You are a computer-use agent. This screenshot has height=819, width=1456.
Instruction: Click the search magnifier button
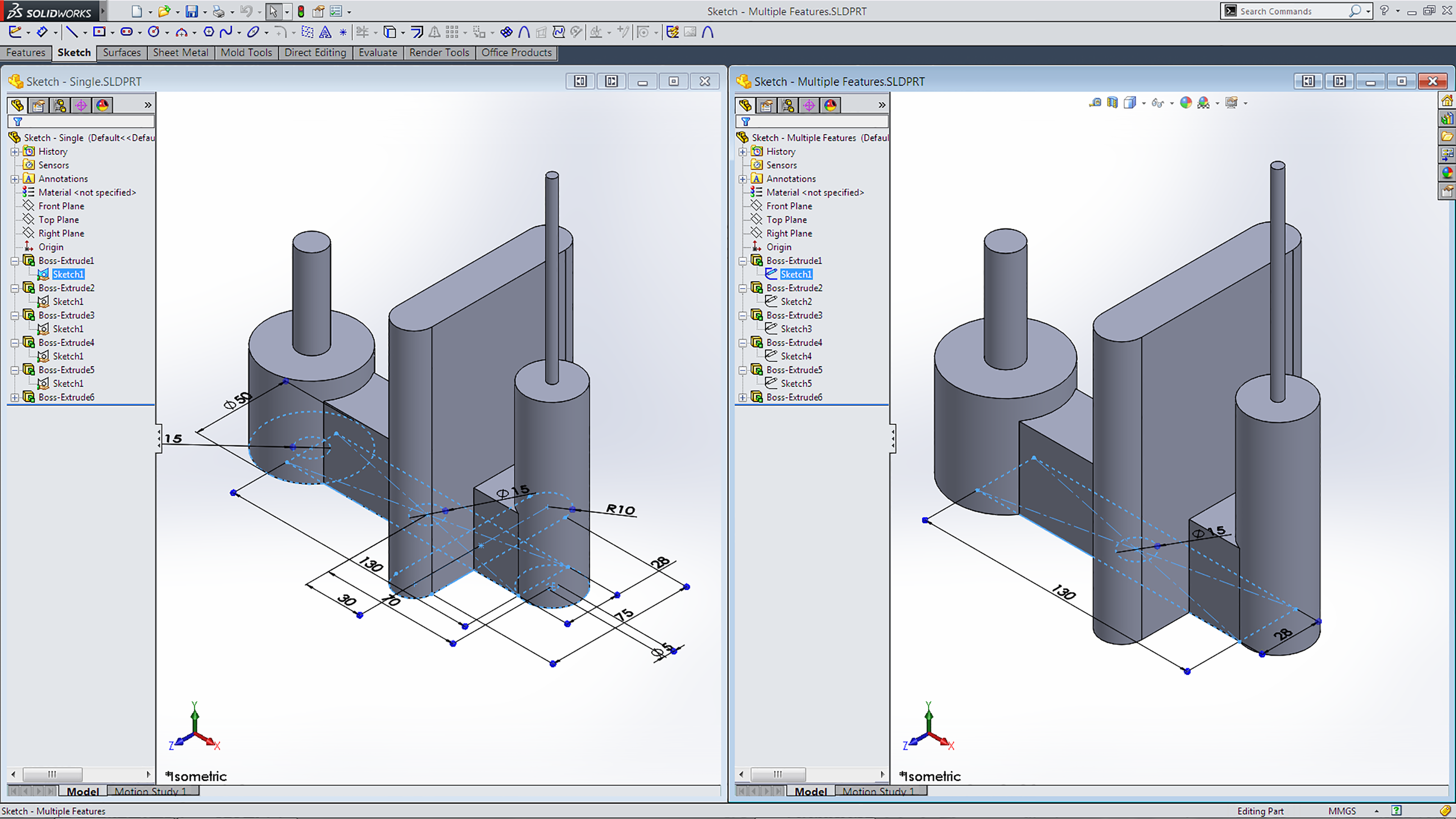coord(1355,11)
